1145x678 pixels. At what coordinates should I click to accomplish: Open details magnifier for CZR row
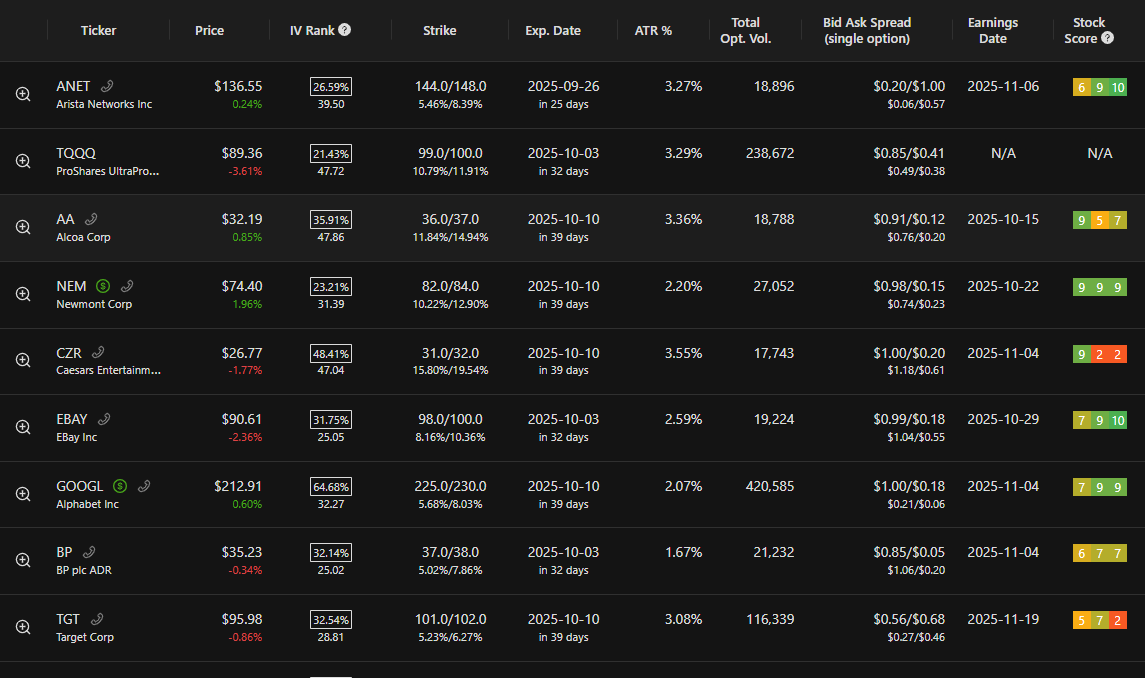(23, 360)
